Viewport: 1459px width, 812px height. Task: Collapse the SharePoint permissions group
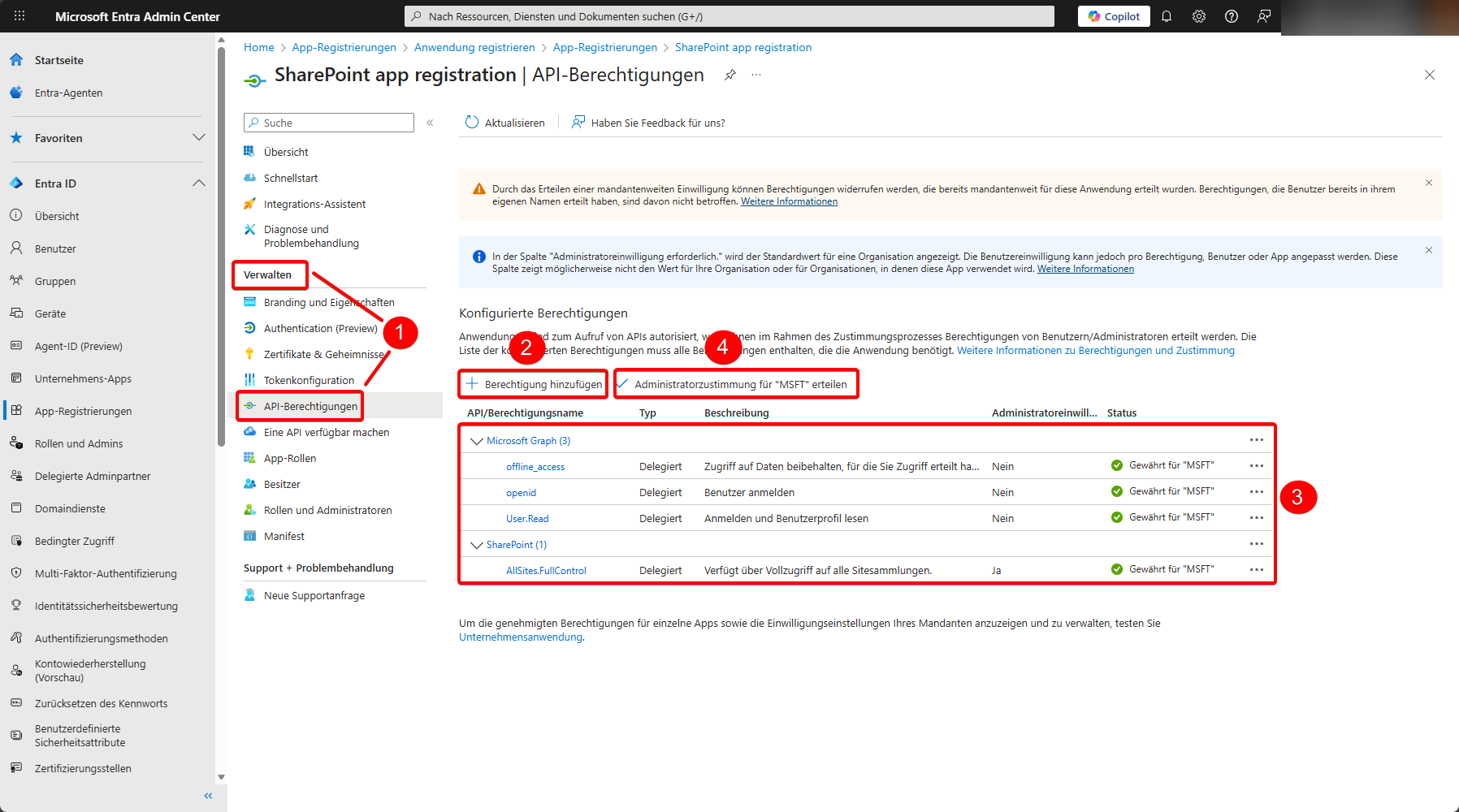click(x=477, y=545)
